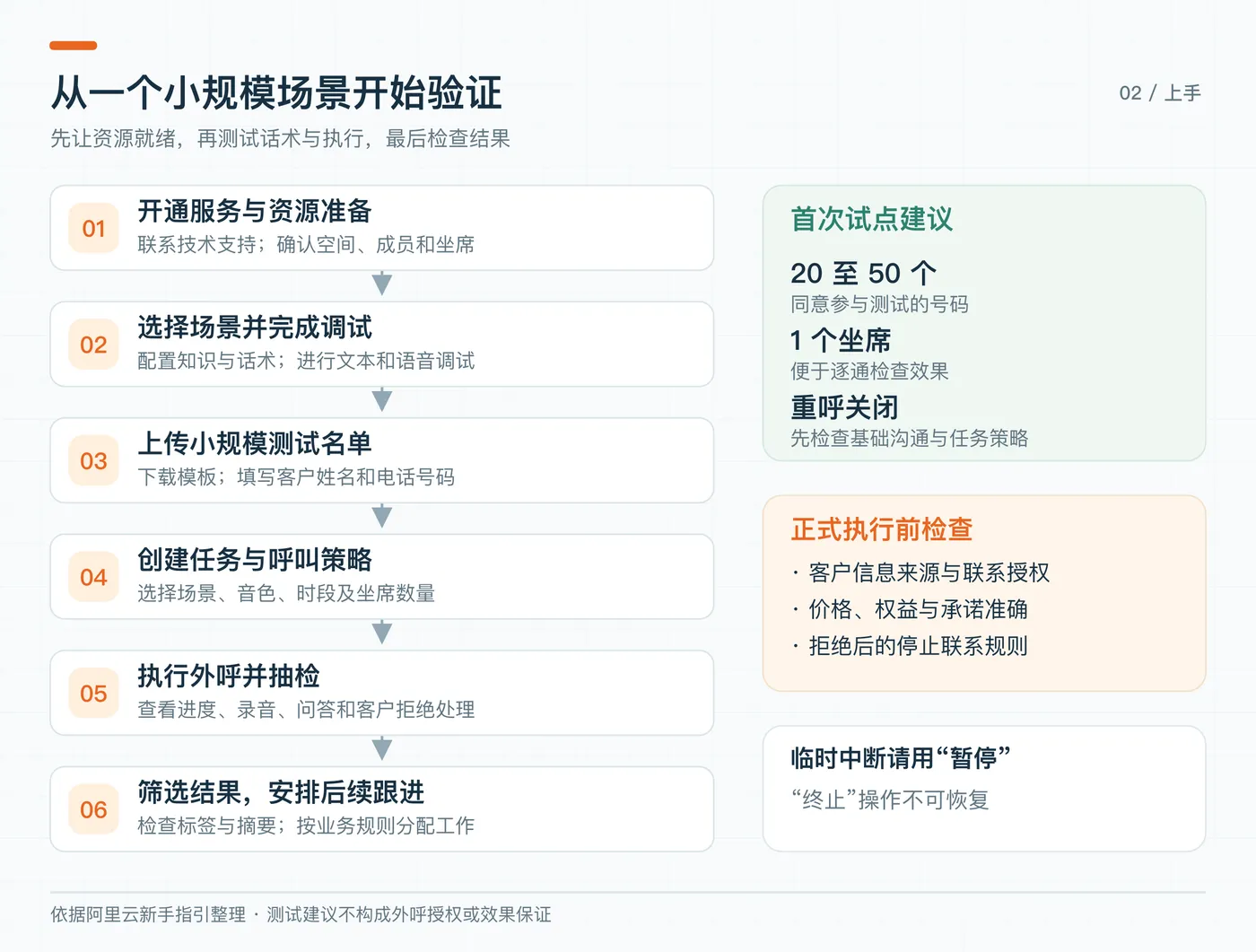The width and height of the screenshot is (1256, 952).
Task: Click the green card heading 首次试点建议
Action: click(x=871, y=219)
